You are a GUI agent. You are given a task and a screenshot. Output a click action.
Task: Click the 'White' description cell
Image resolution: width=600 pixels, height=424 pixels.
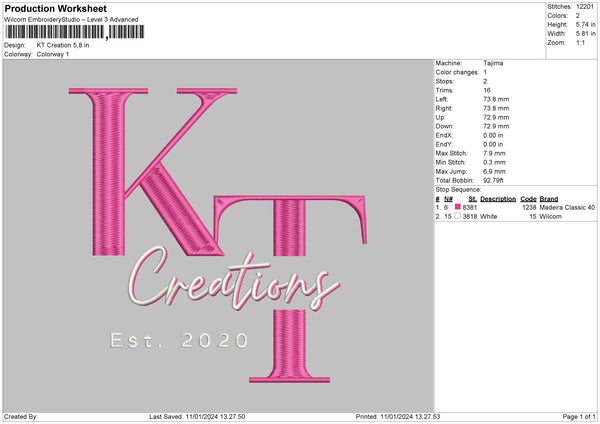(x=488, y=217)
